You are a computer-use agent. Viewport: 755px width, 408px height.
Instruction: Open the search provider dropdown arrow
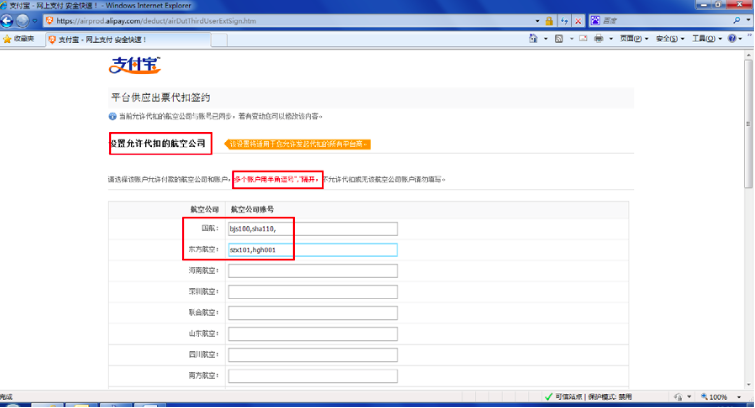point(748,21)
